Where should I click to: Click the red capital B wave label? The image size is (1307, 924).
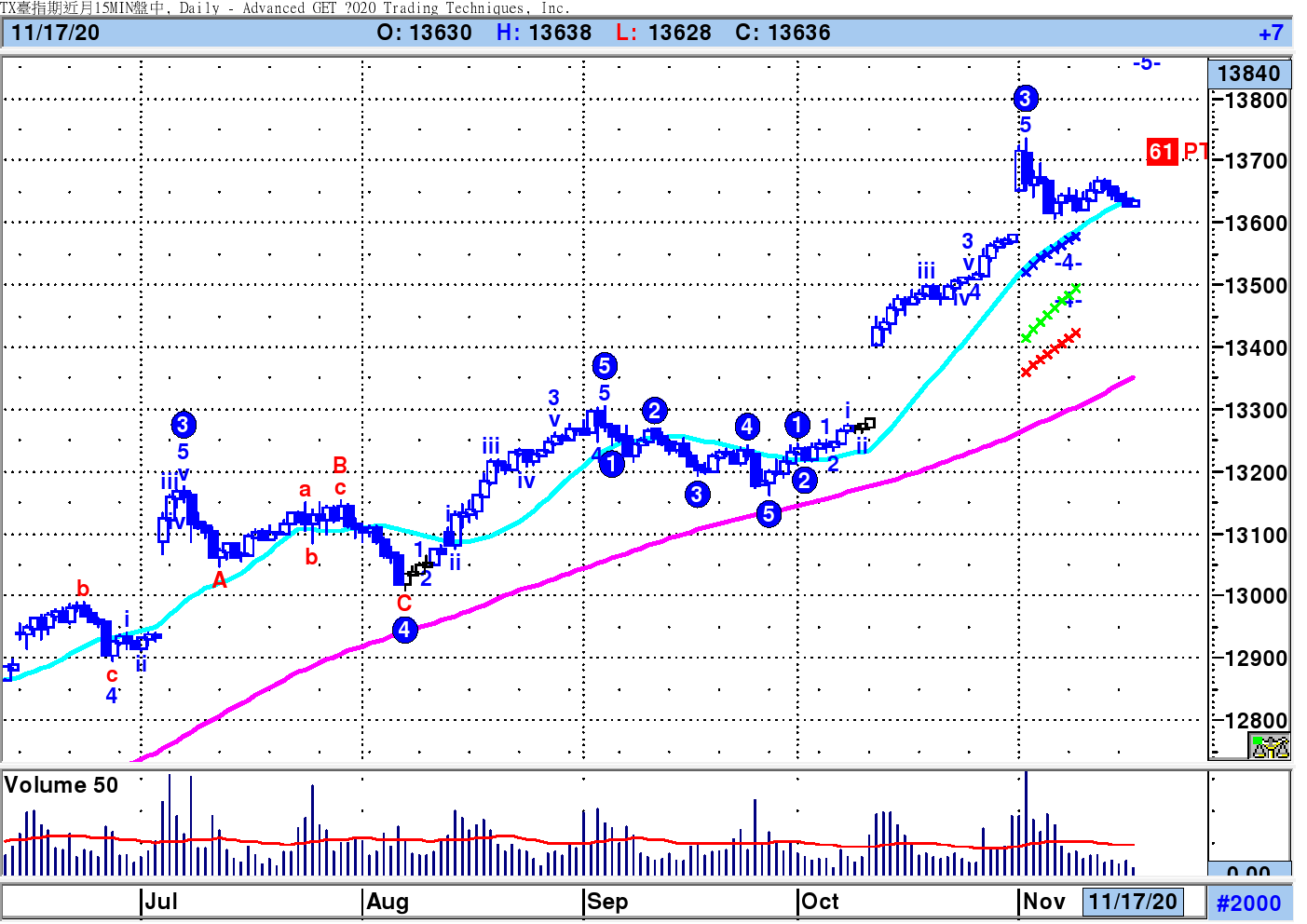click(x=340, y=464)
